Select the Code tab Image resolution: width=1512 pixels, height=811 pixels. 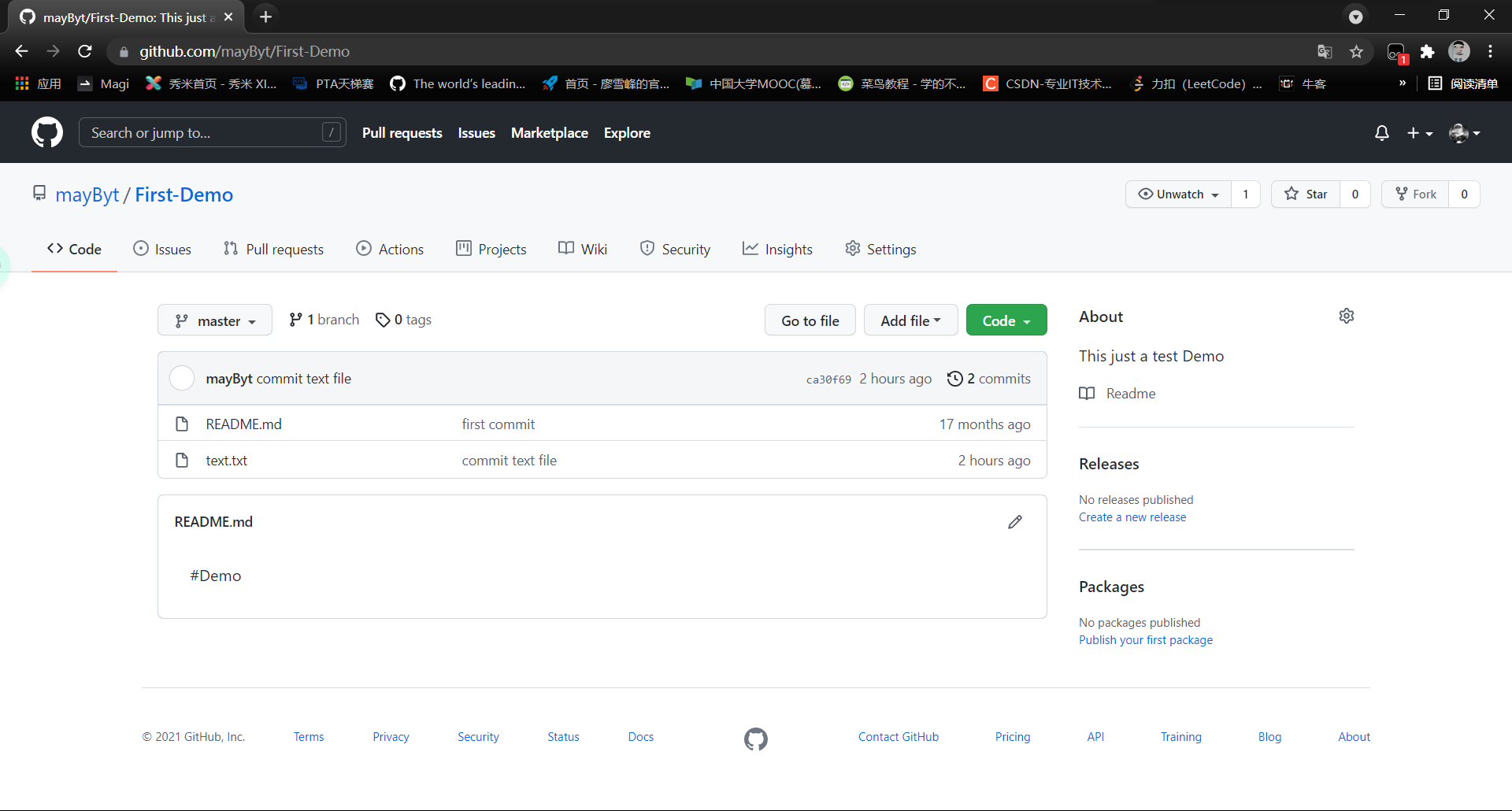(74, 249)
